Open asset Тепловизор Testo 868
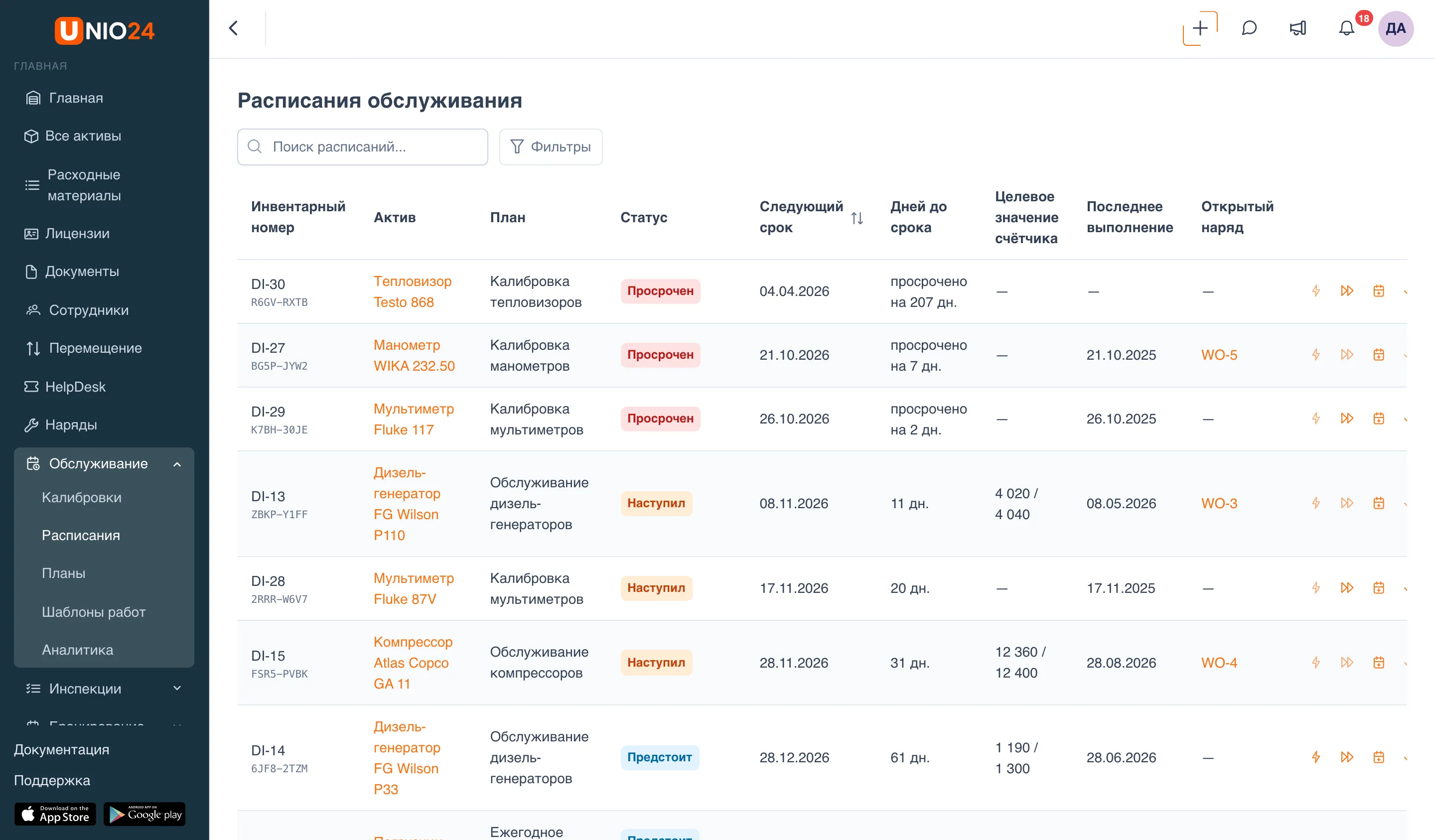The image size is (1435, 840). point(412,291)
